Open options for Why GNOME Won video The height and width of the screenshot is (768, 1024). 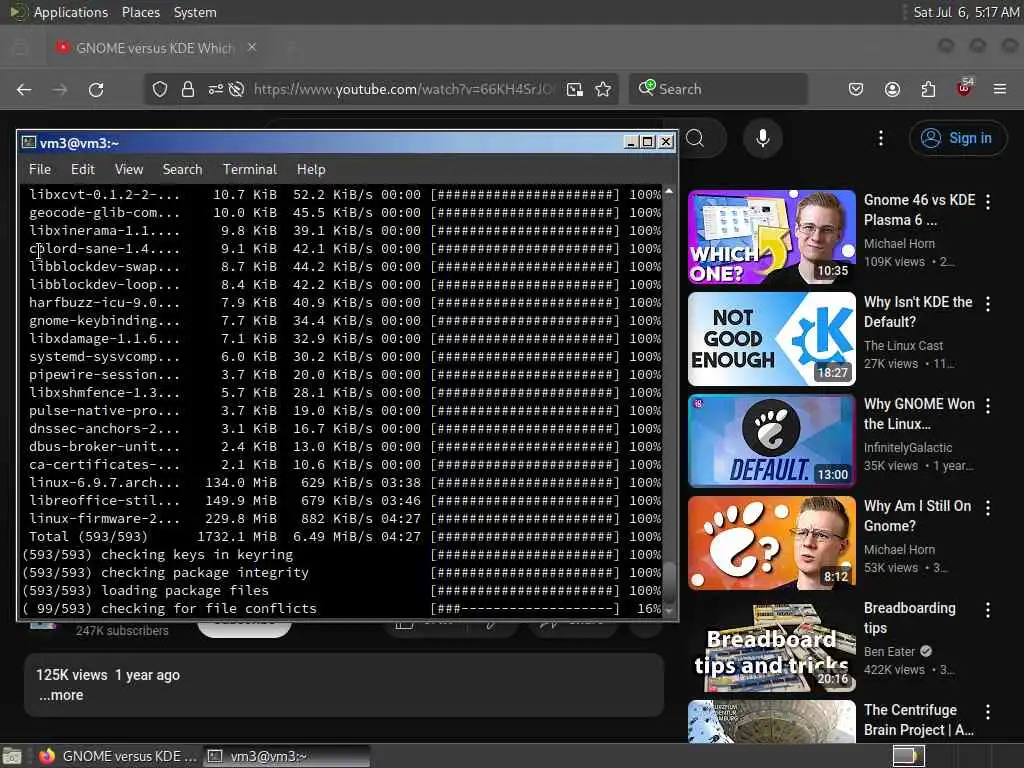pyautogui.click(x=988, y=406)
